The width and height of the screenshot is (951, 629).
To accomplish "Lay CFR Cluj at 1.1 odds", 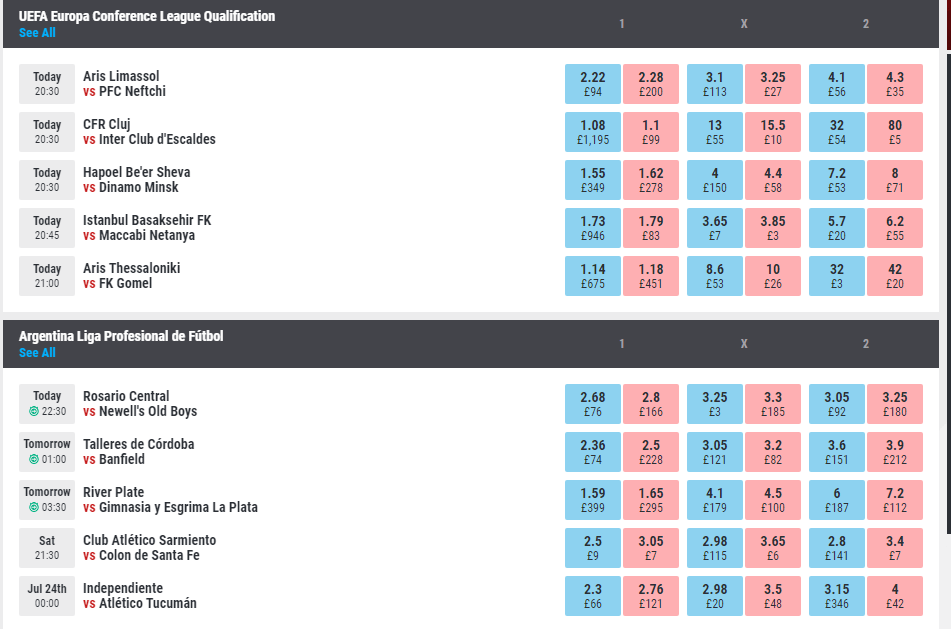I will (651, 132).
